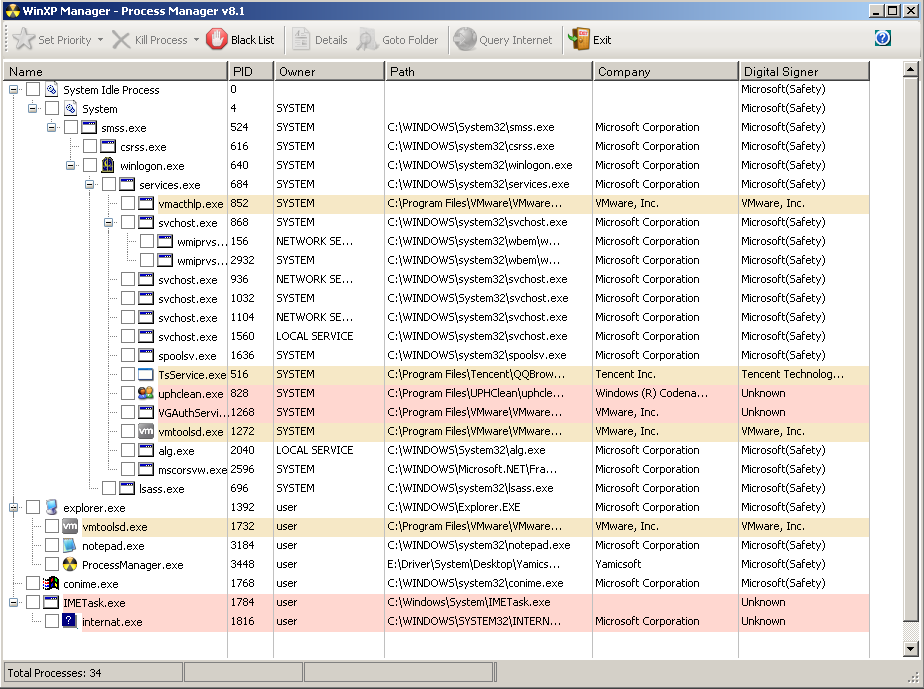This screenshot has width=924, height=689.
Task: Click the uphclean.exe users icon
Action: click(x=146, y=393)
